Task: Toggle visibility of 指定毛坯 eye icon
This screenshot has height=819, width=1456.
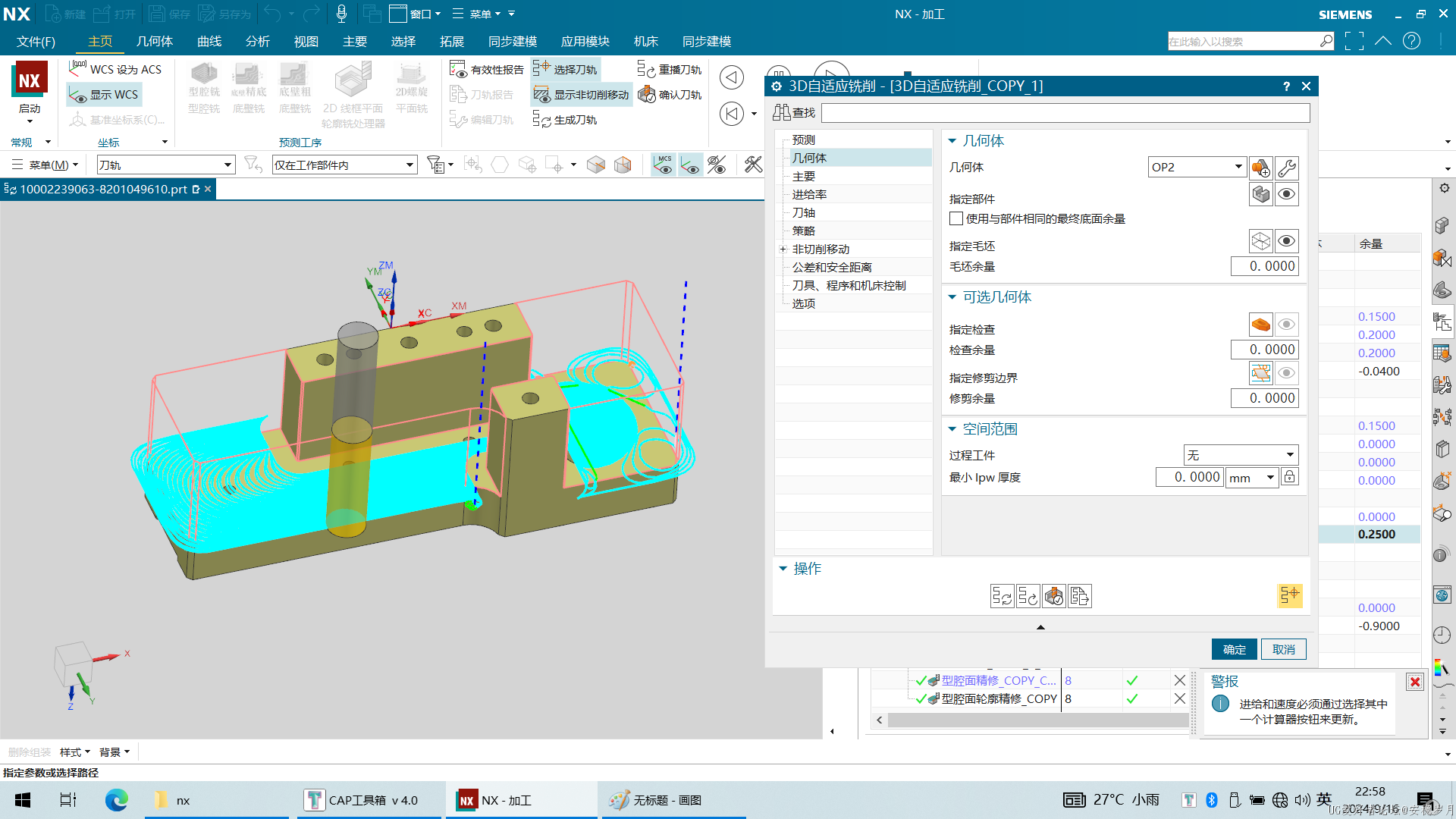Action: coord(1288,241)
